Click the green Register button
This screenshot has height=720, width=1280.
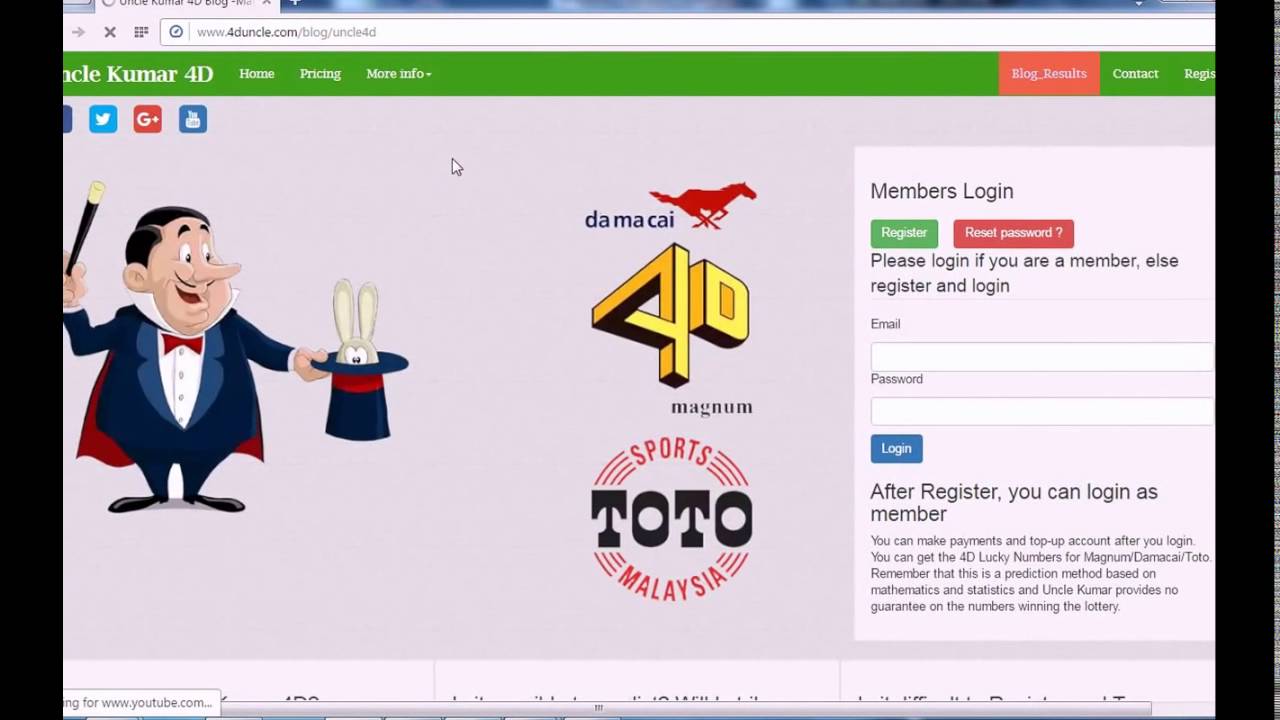[904, 233]
